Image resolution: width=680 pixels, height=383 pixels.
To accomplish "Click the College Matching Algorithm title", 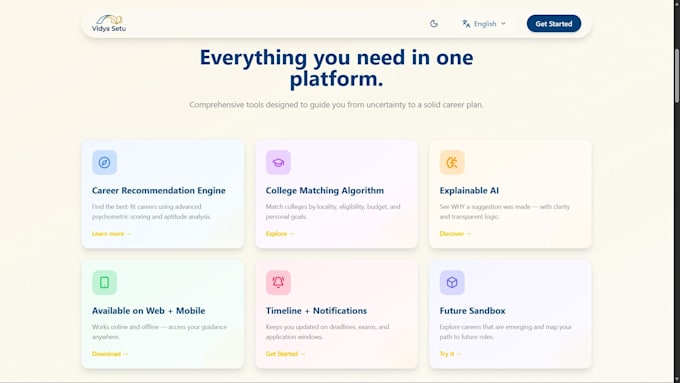I will pyautogui.click(x=325, y=191).
